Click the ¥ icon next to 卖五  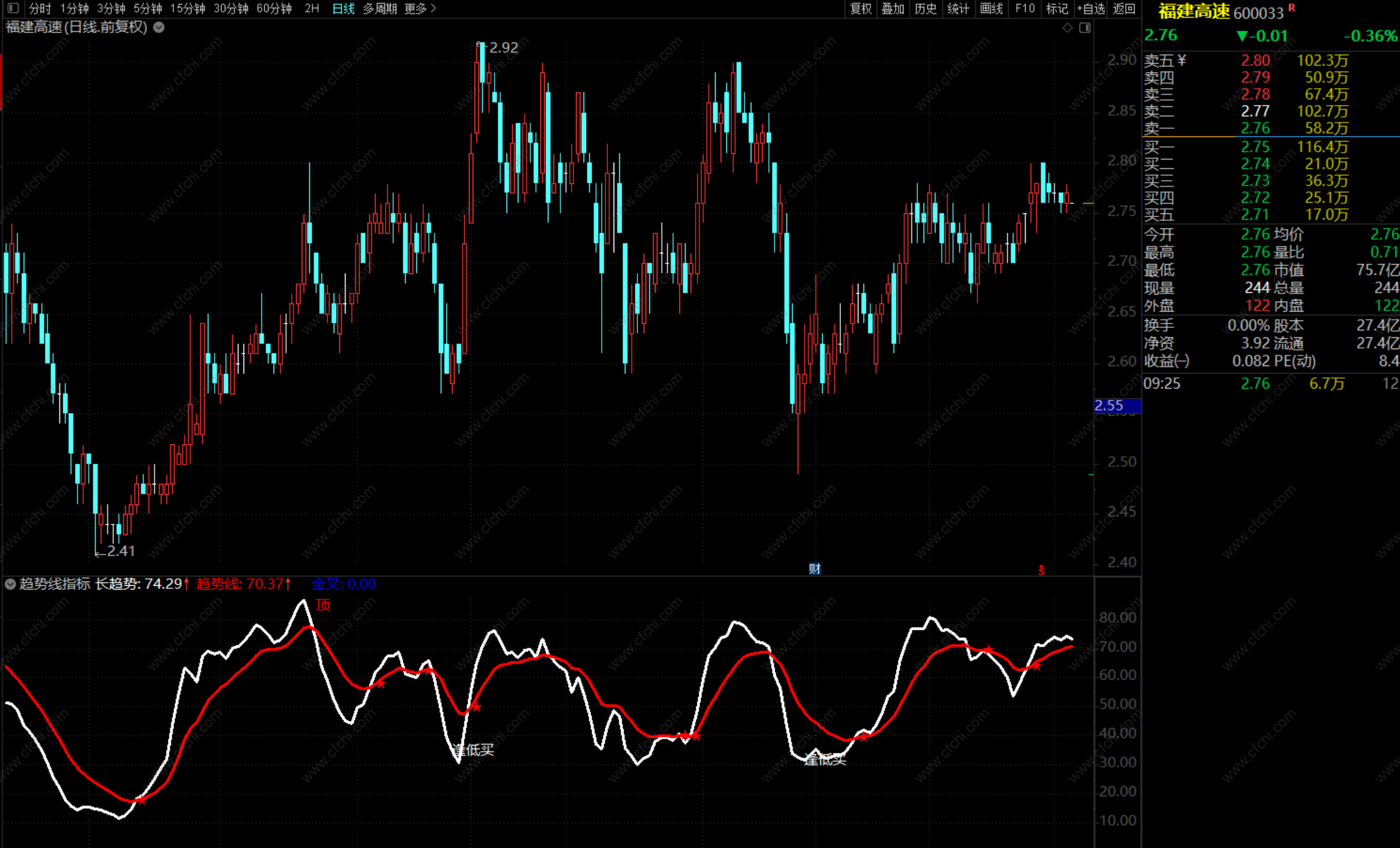1181,60
